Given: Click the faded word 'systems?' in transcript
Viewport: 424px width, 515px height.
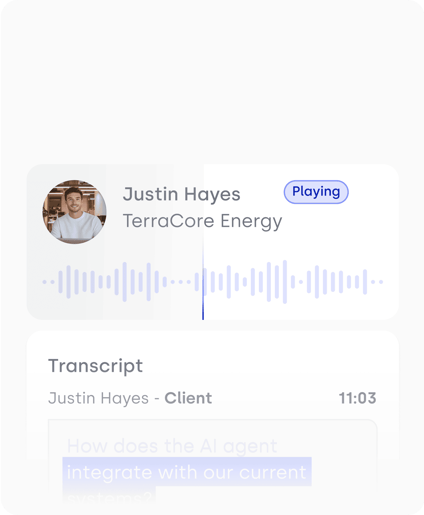Looking at the screenshot, I should [x=109, y=498].
